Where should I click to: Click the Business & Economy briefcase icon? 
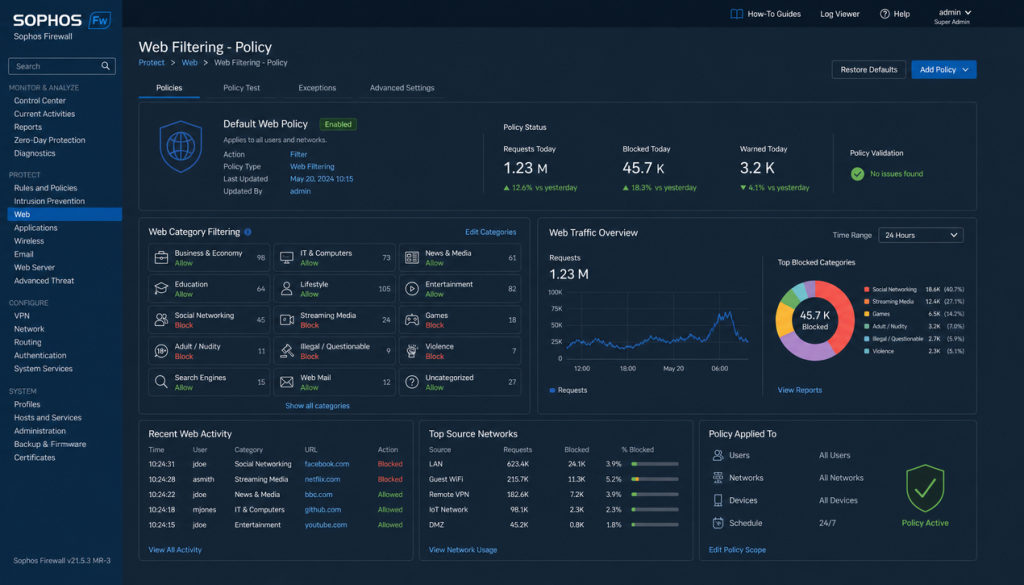click(x=161, y=258)
